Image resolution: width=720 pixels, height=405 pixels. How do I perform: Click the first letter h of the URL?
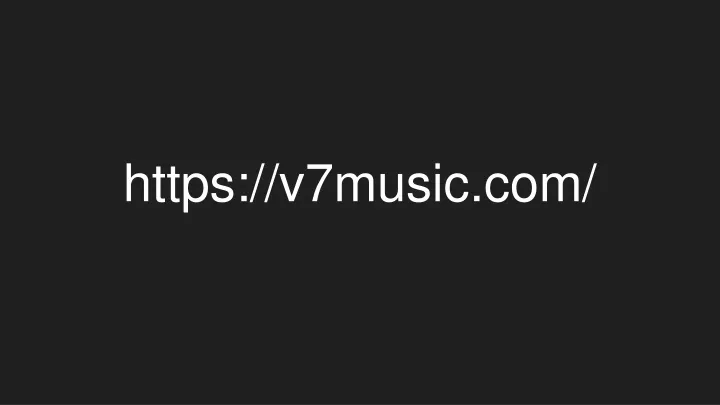(137, 183)
